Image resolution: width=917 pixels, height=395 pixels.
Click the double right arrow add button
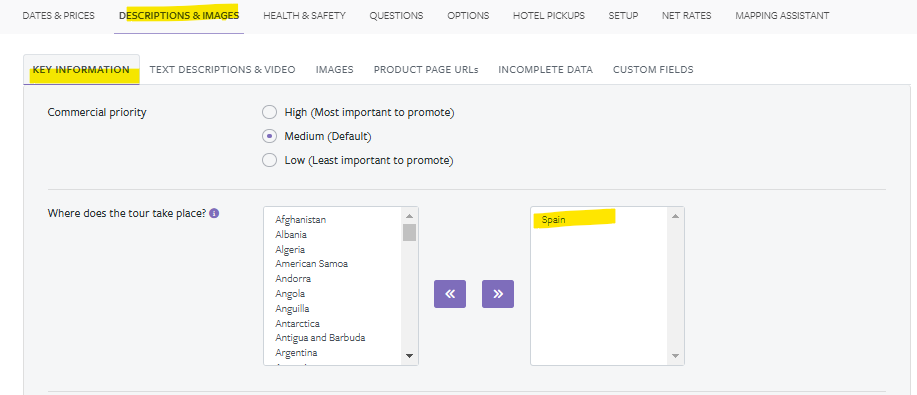tap(498, 294)
